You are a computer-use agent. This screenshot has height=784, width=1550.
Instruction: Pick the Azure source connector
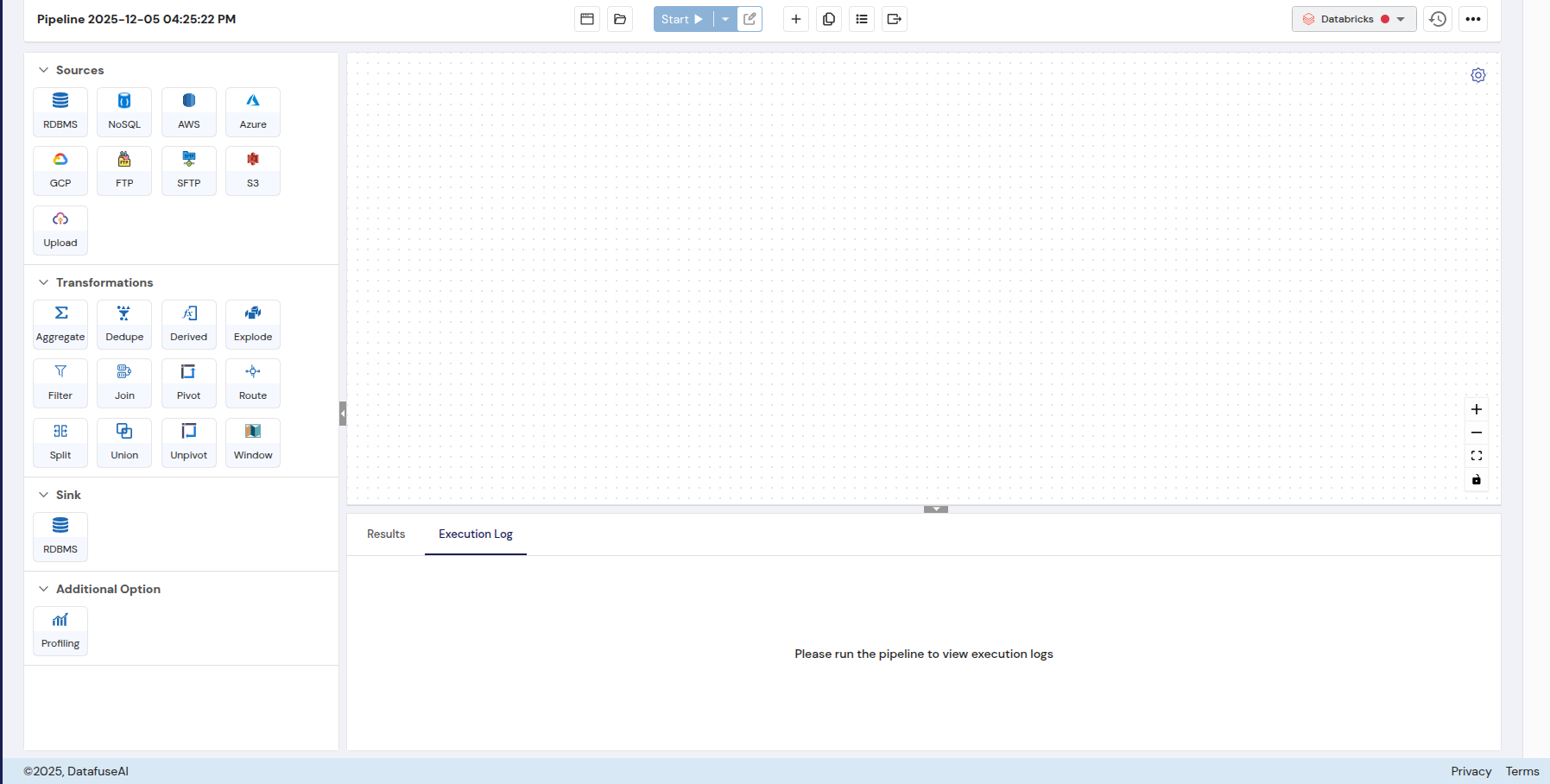tap(253, 111)
